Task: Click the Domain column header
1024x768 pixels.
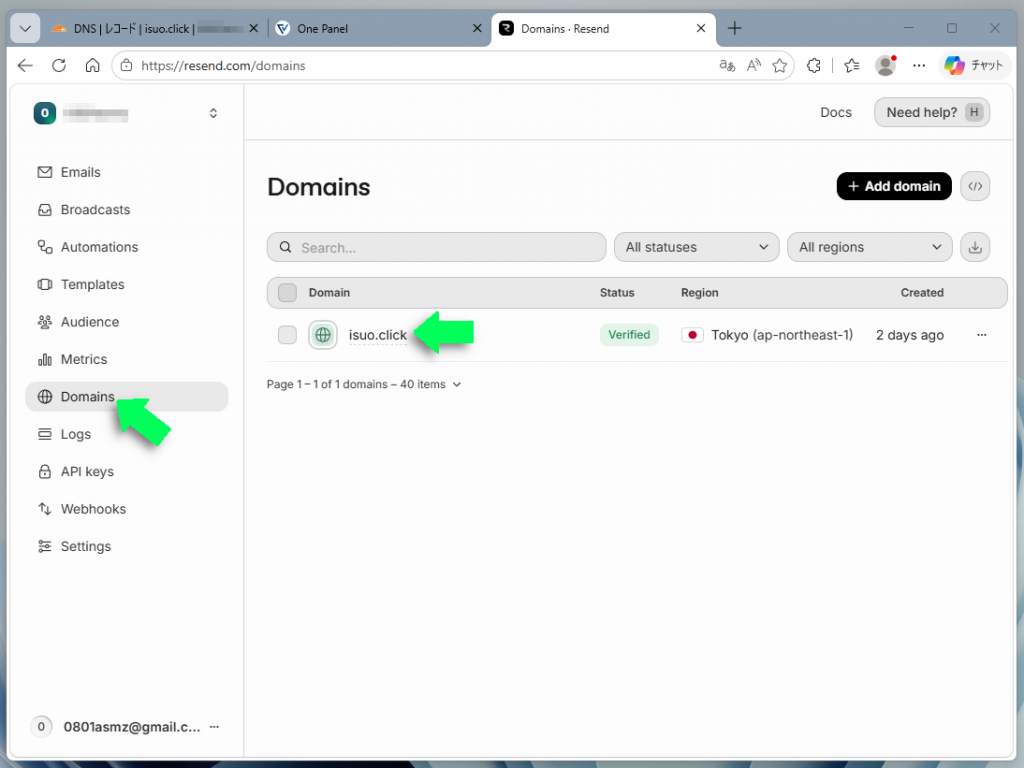Action: pos(329,293)
